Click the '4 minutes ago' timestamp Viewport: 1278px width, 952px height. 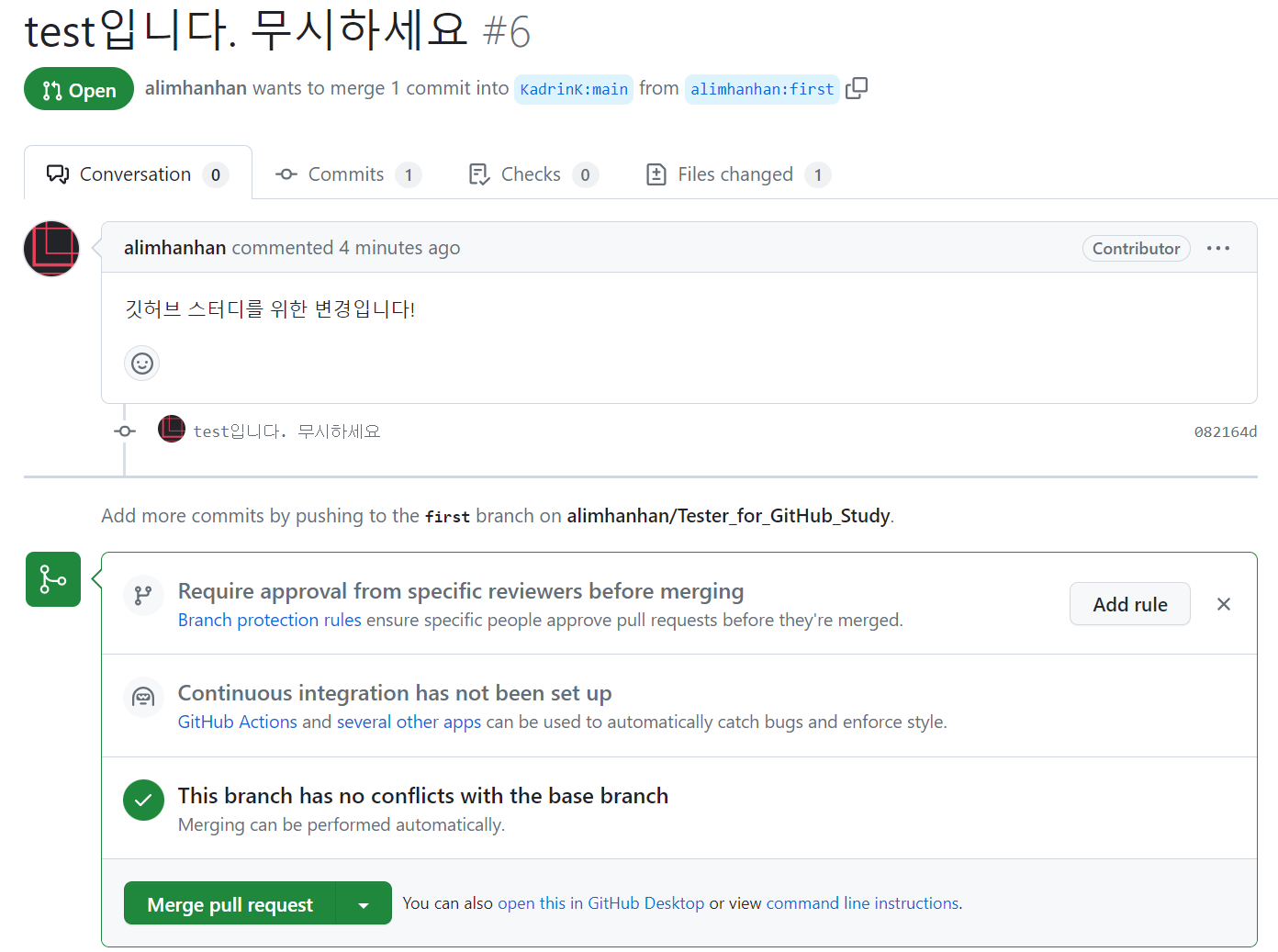pos(399,248)
